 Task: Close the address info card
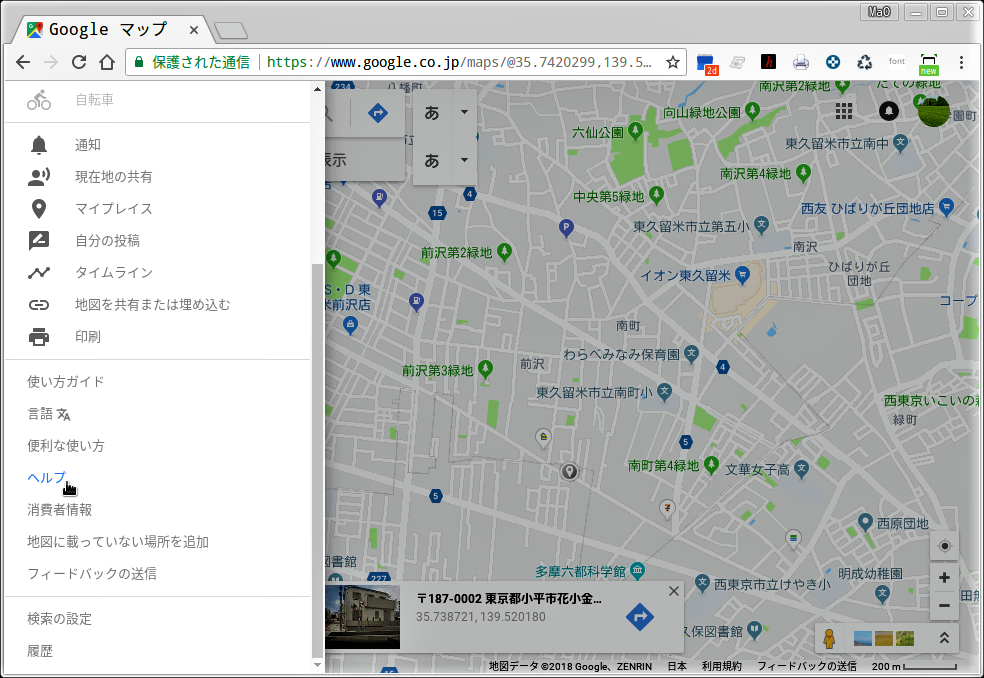click(674, 591)
